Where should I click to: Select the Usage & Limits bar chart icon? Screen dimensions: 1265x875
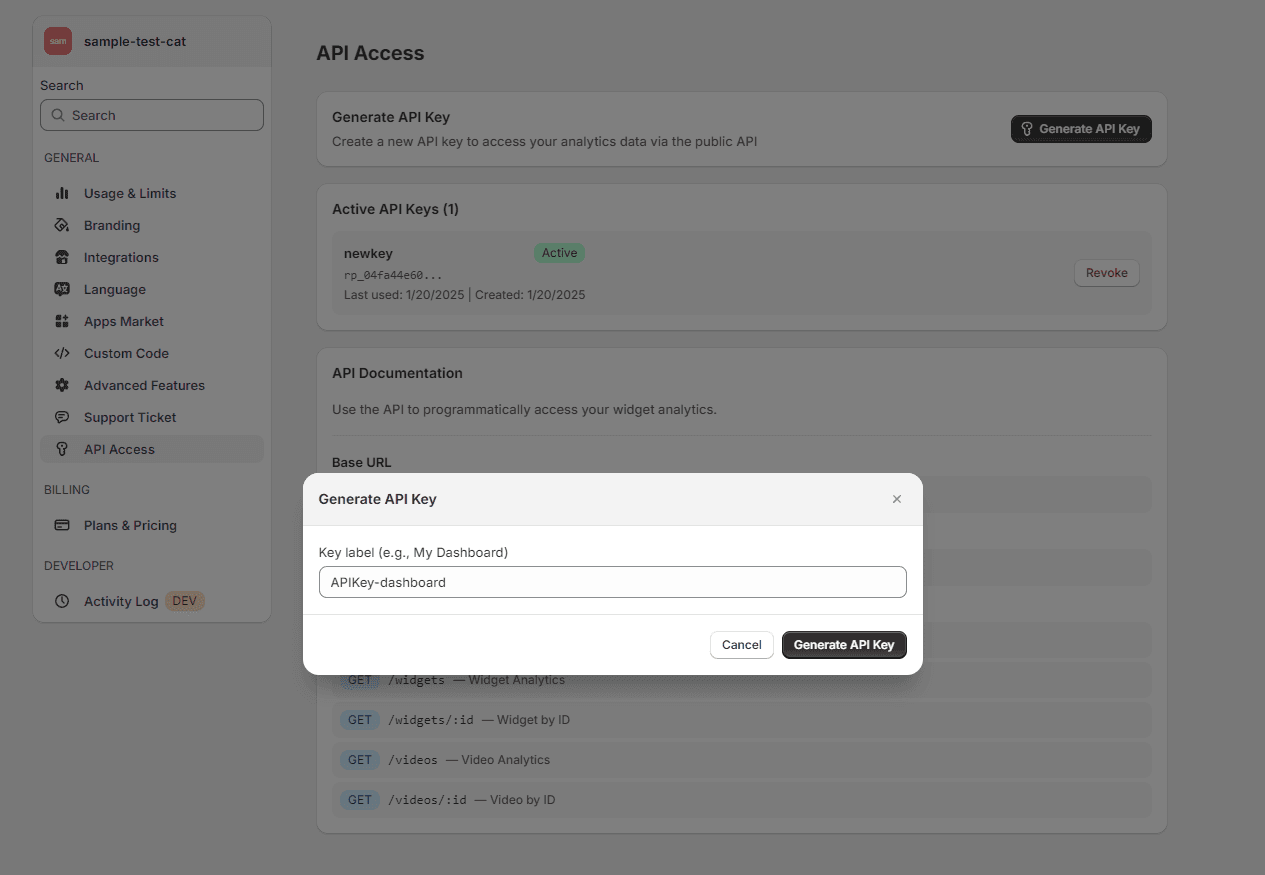pos(62,193)
